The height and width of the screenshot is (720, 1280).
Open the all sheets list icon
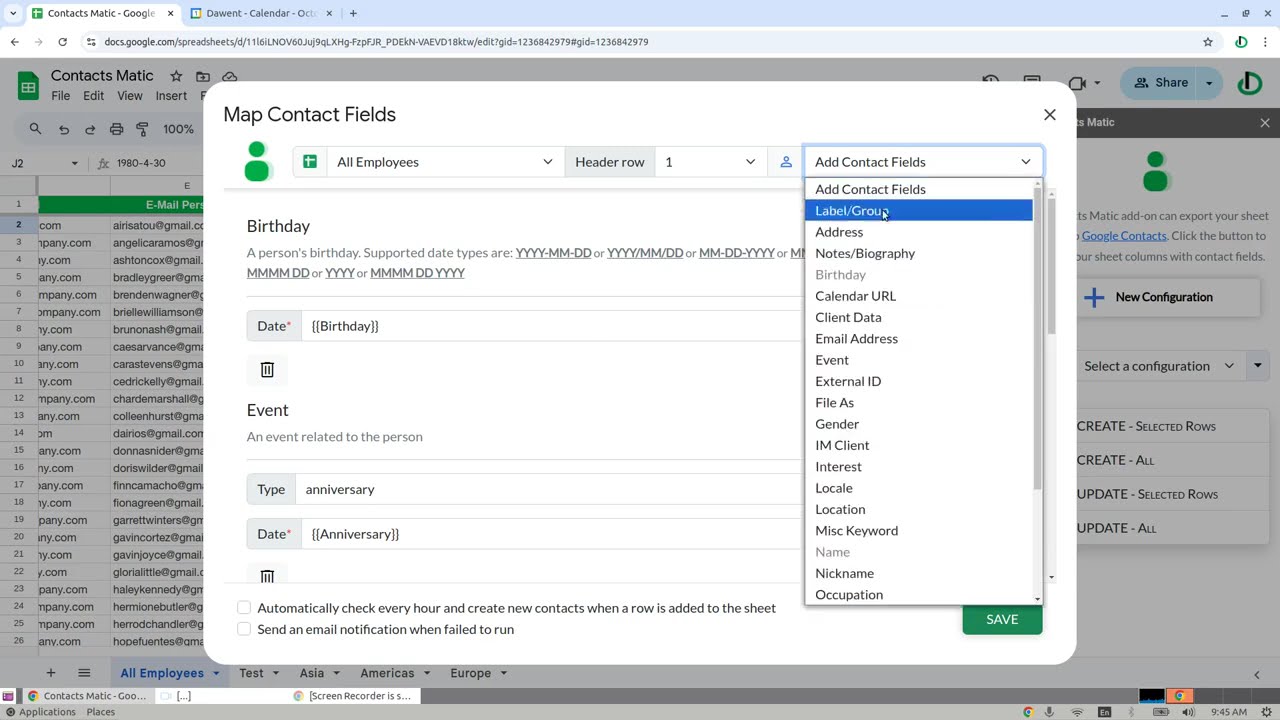(84, 673)
